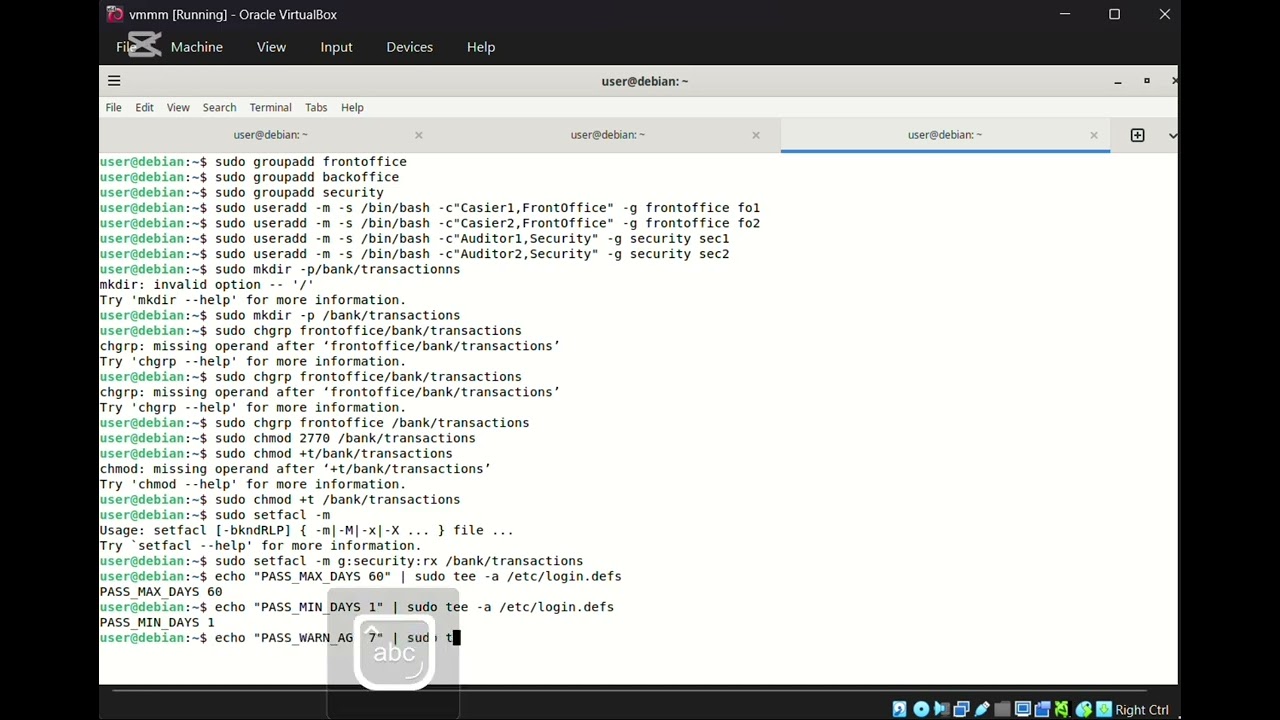Click the 'sudo chmod 2770 /bank/transactions' line
The height and width of the screenshot is (720, 1280).
point(287,438)
